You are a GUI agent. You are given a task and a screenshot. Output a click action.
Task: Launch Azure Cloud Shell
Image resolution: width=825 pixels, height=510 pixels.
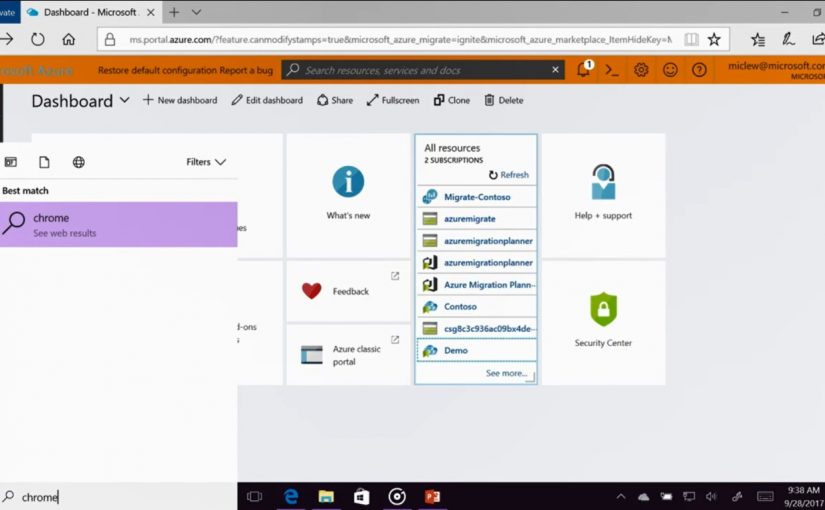[x=612, y=70]
